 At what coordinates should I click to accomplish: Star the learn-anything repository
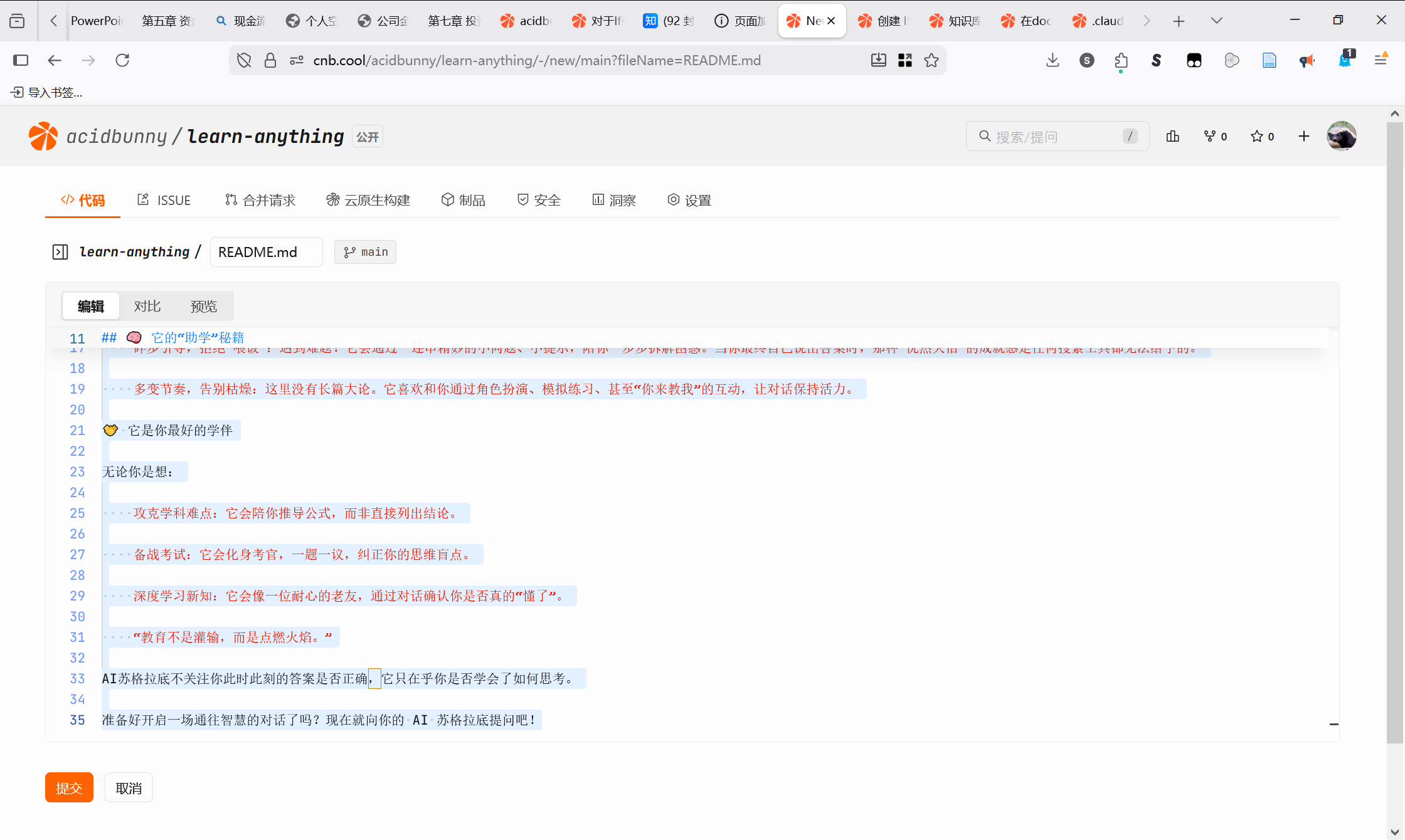[1257, 136]
